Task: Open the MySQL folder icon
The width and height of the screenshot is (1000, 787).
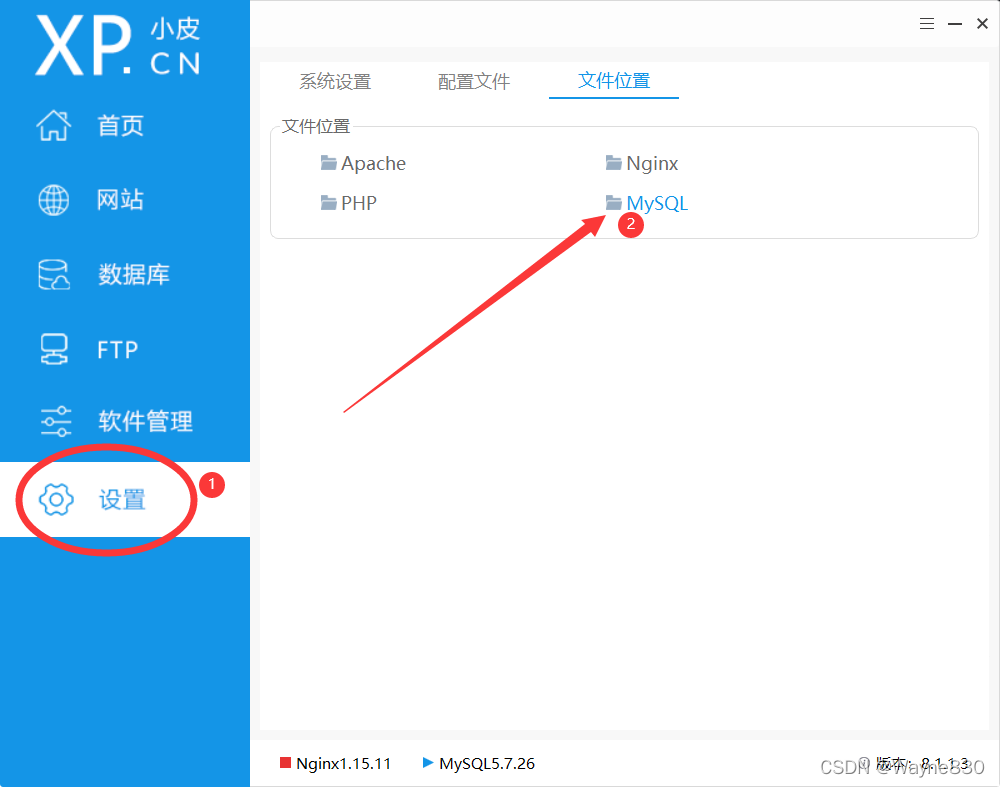Action: click(x=614, y=203)
